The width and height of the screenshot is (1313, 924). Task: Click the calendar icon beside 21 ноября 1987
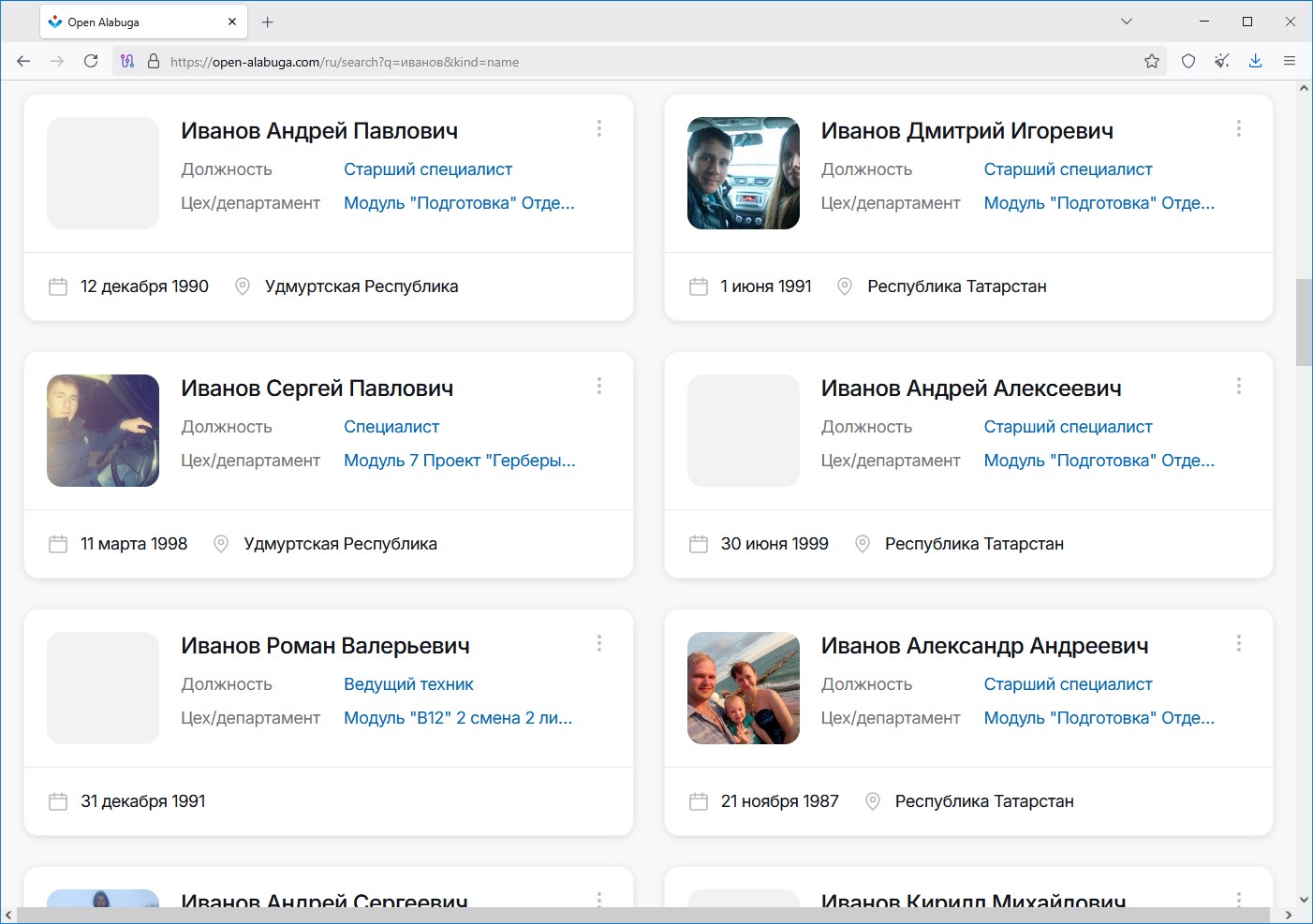click(x=699, y=801)
